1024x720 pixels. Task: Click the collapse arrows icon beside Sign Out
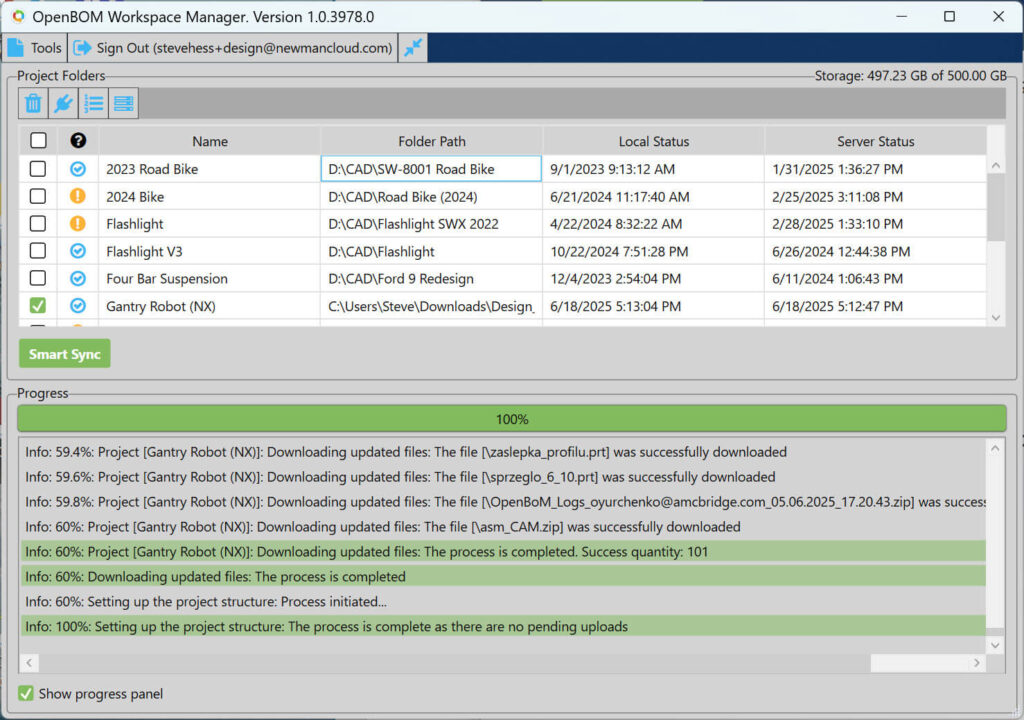(413, 48)
